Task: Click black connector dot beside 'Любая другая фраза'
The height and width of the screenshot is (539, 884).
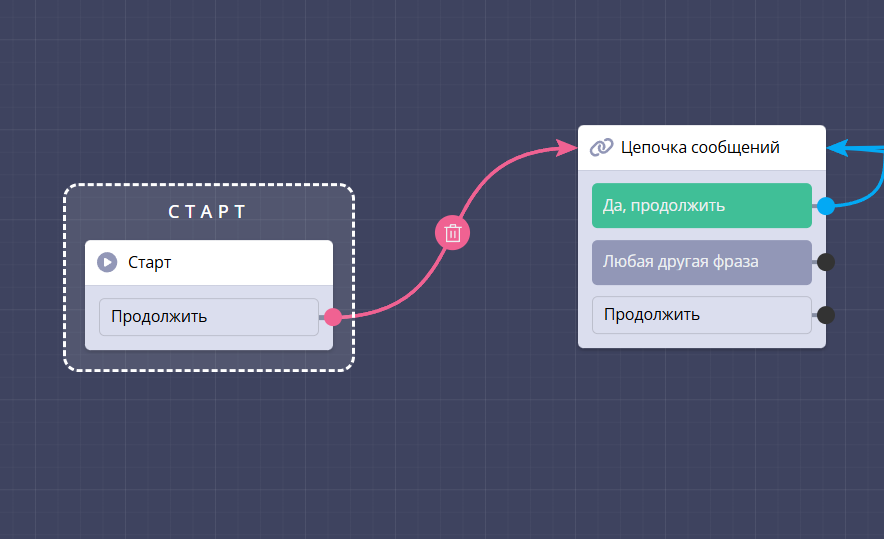Action: 825,262
